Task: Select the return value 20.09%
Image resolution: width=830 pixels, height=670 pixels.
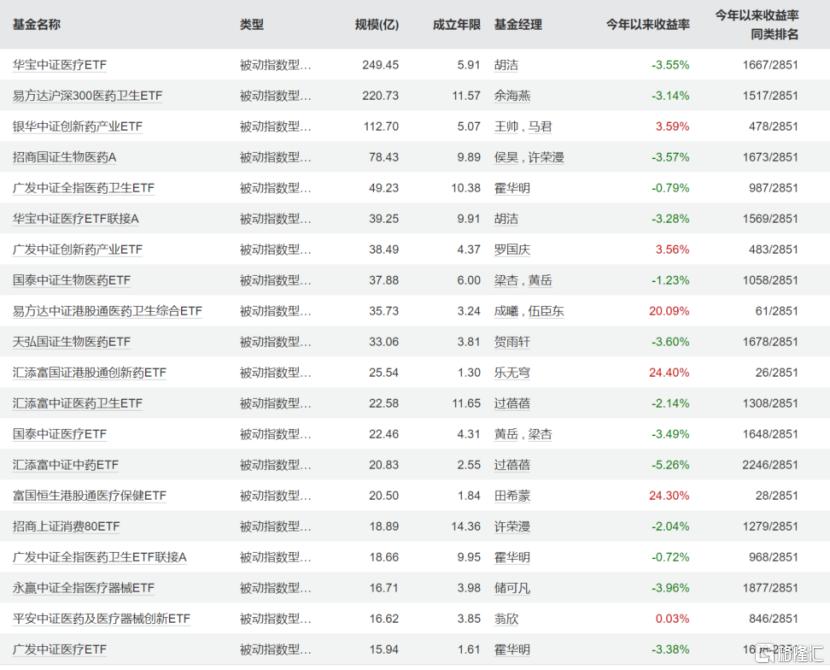Action: tap(669, 311)
